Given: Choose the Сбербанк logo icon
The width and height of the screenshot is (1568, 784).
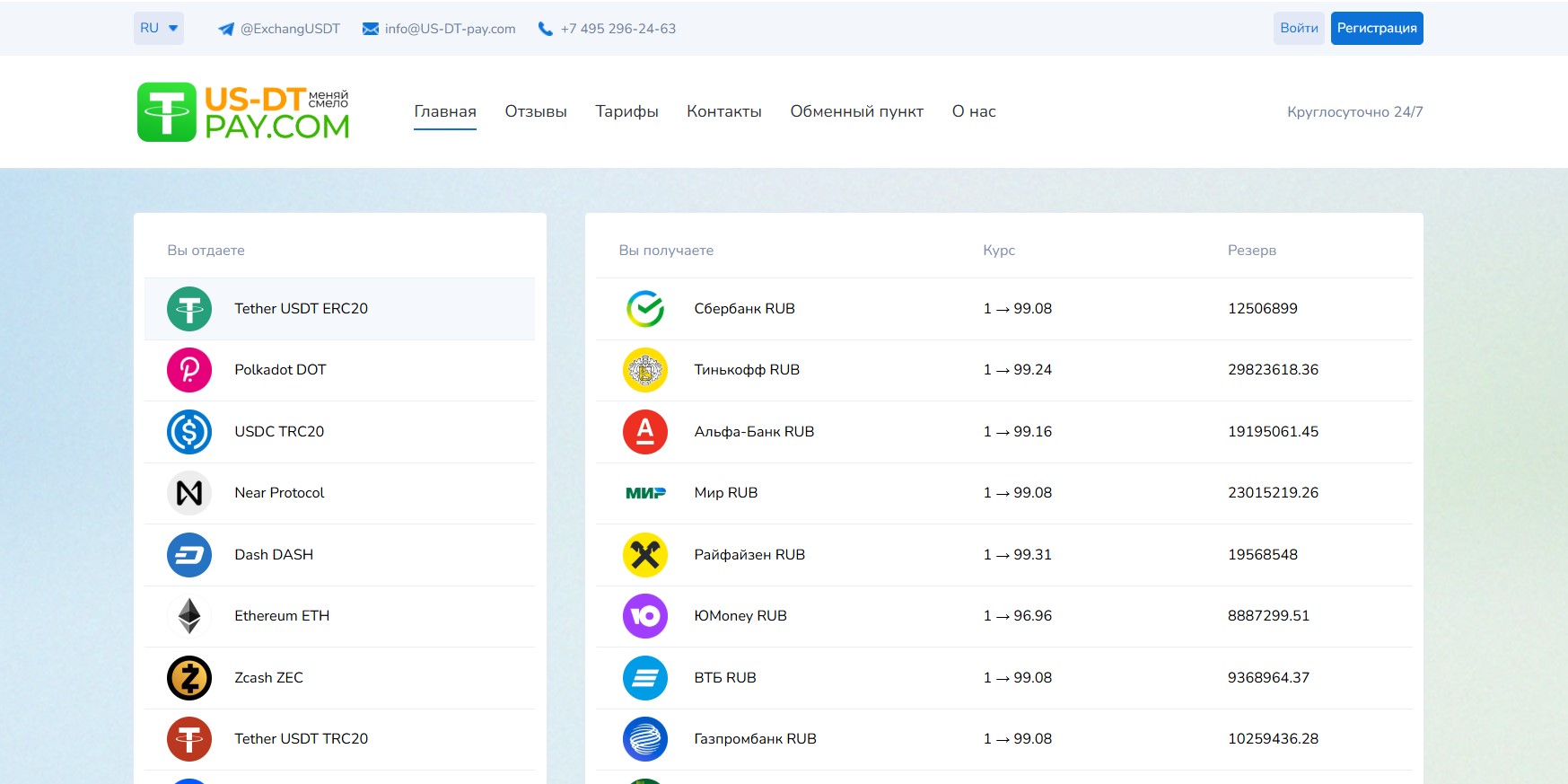Looking at the screenshot, I should (x=645, y=309).
